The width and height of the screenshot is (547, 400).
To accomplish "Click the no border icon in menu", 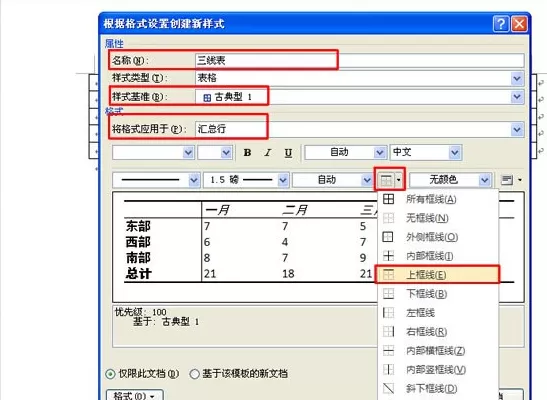I will (x=388, y=218).
